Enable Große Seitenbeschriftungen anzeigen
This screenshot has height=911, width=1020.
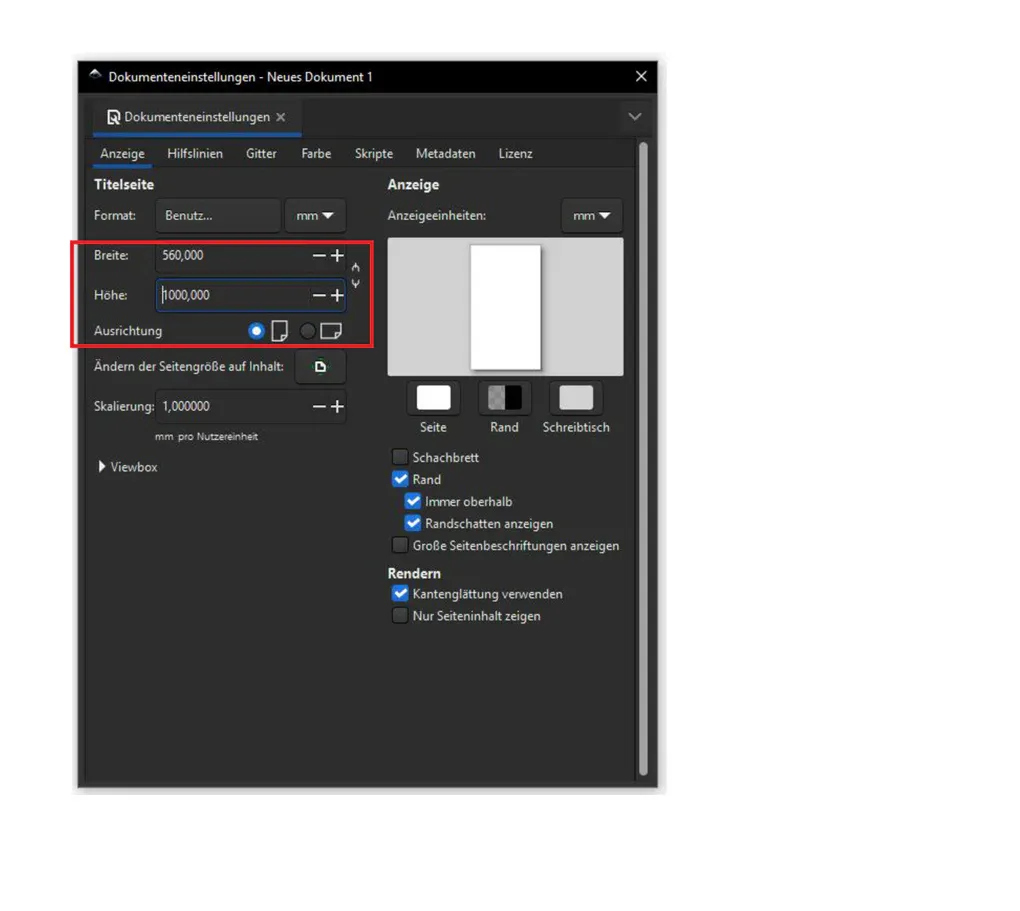[x=400, y=545]
